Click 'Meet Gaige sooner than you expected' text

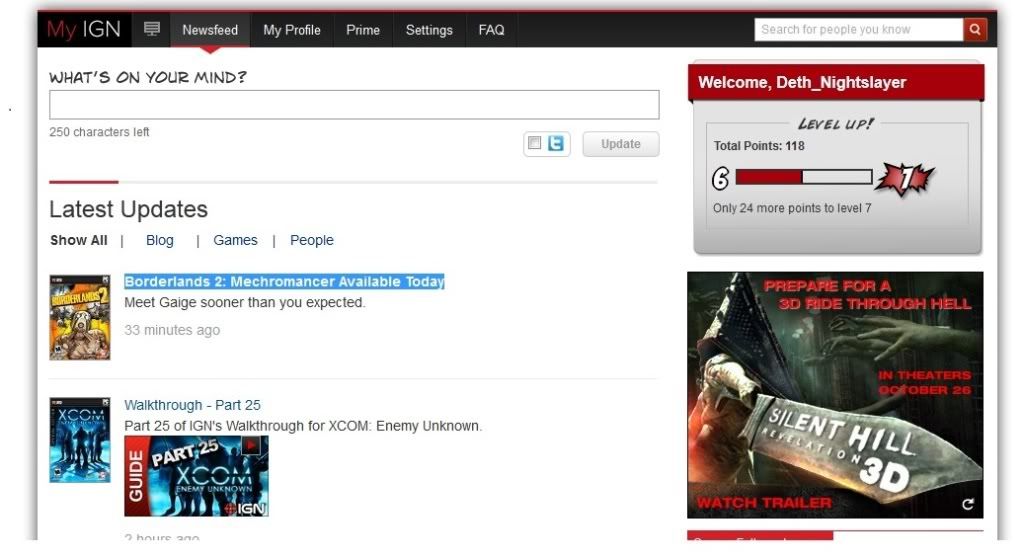(245, 303)
